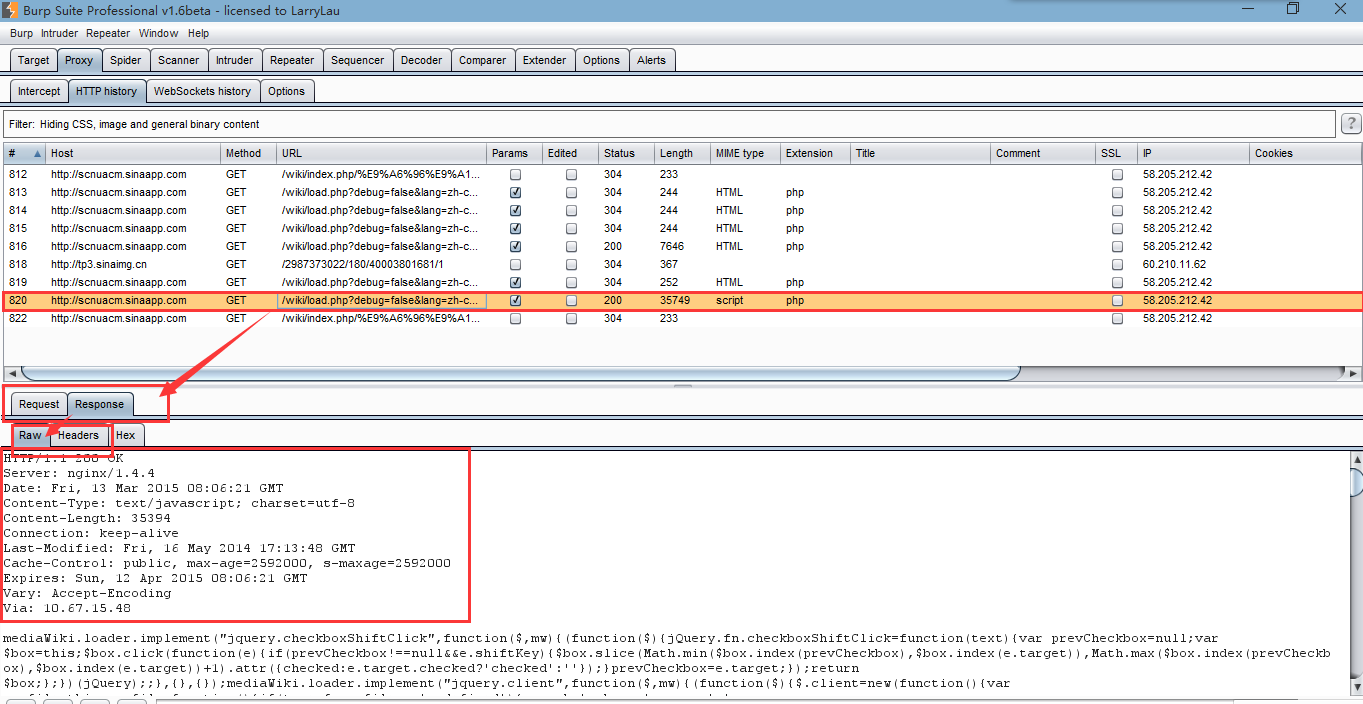Switch to the Extender tab
1363x704 pixels.
[544, 60]
